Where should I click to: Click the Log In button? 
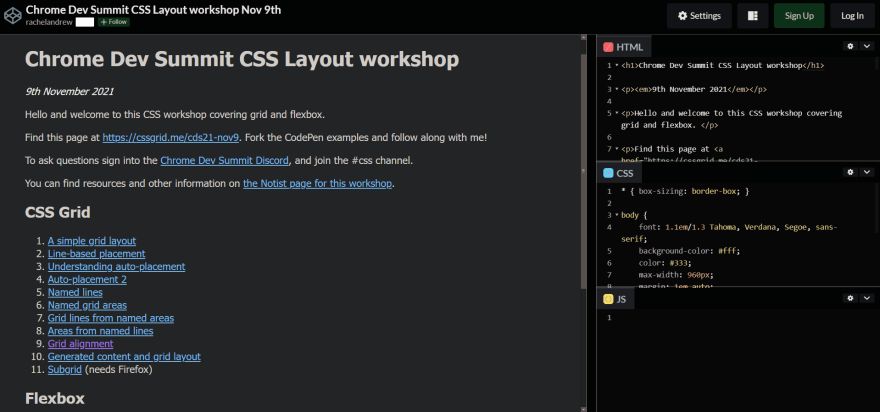(852, 16)
